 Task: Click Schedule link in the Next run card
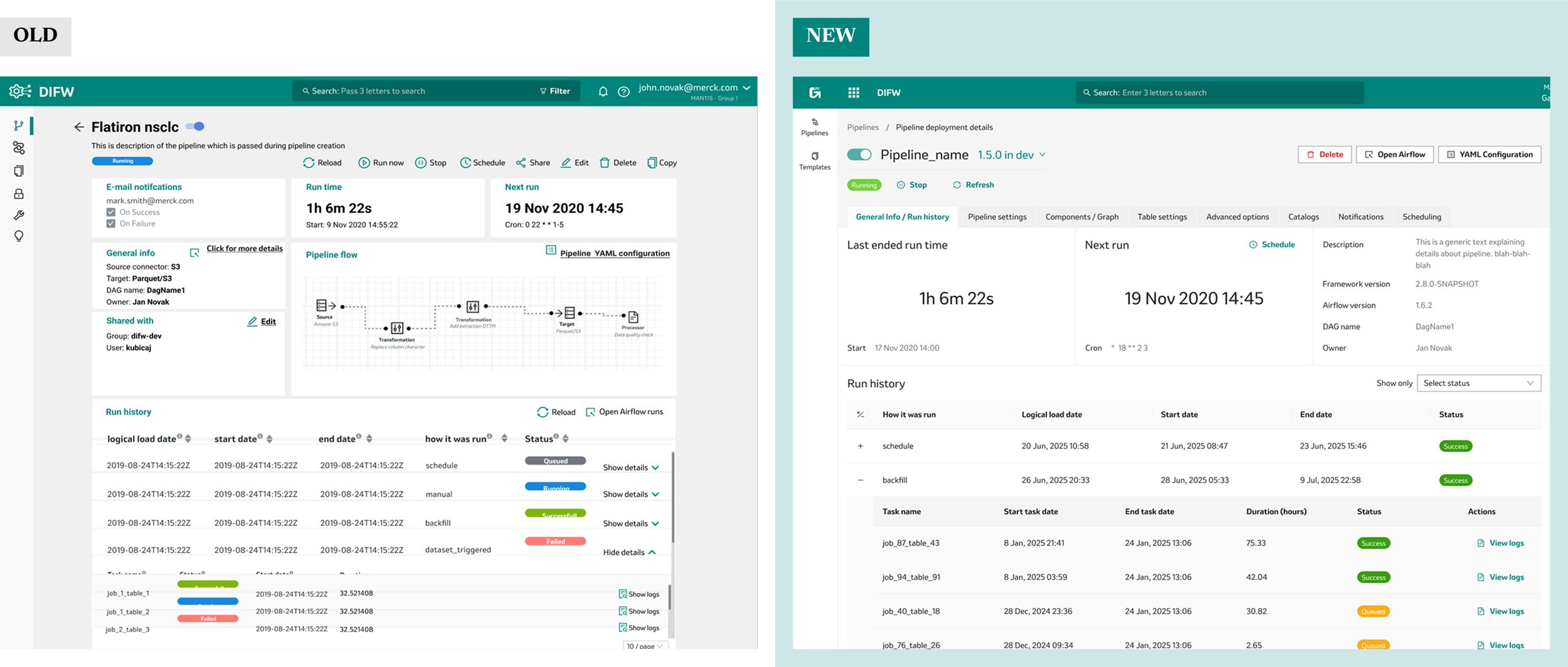(1272, 244)
